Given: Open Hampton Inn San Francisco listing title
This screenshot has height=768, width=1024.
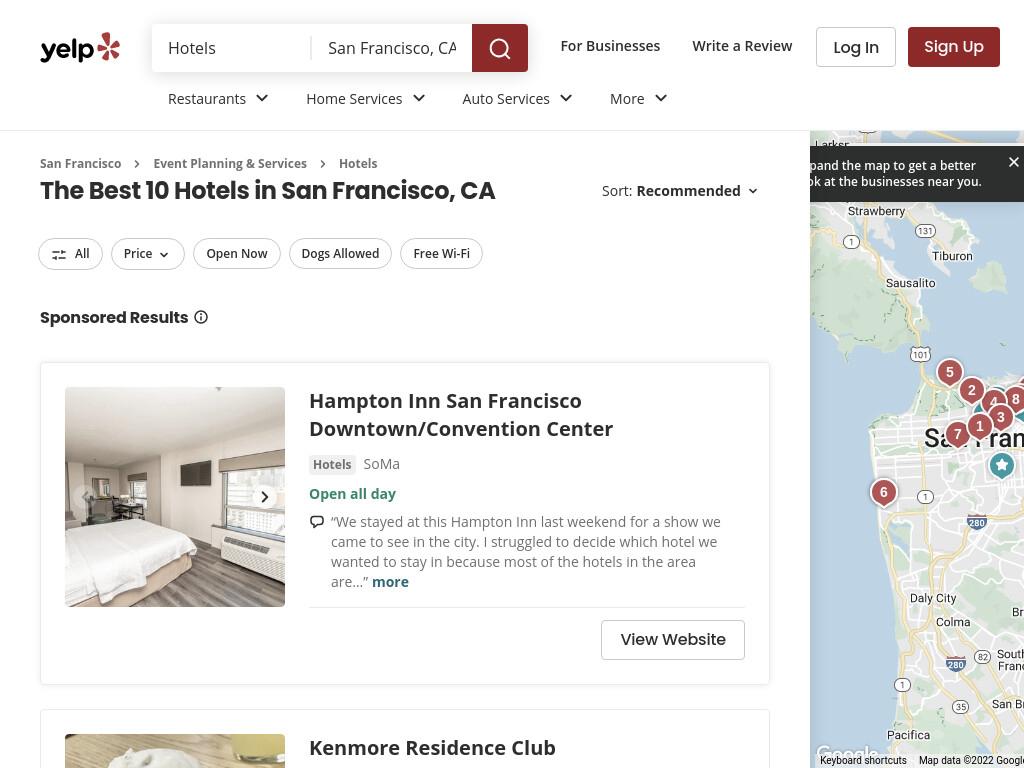Looking at the screenshot, I should pos(461,415).
